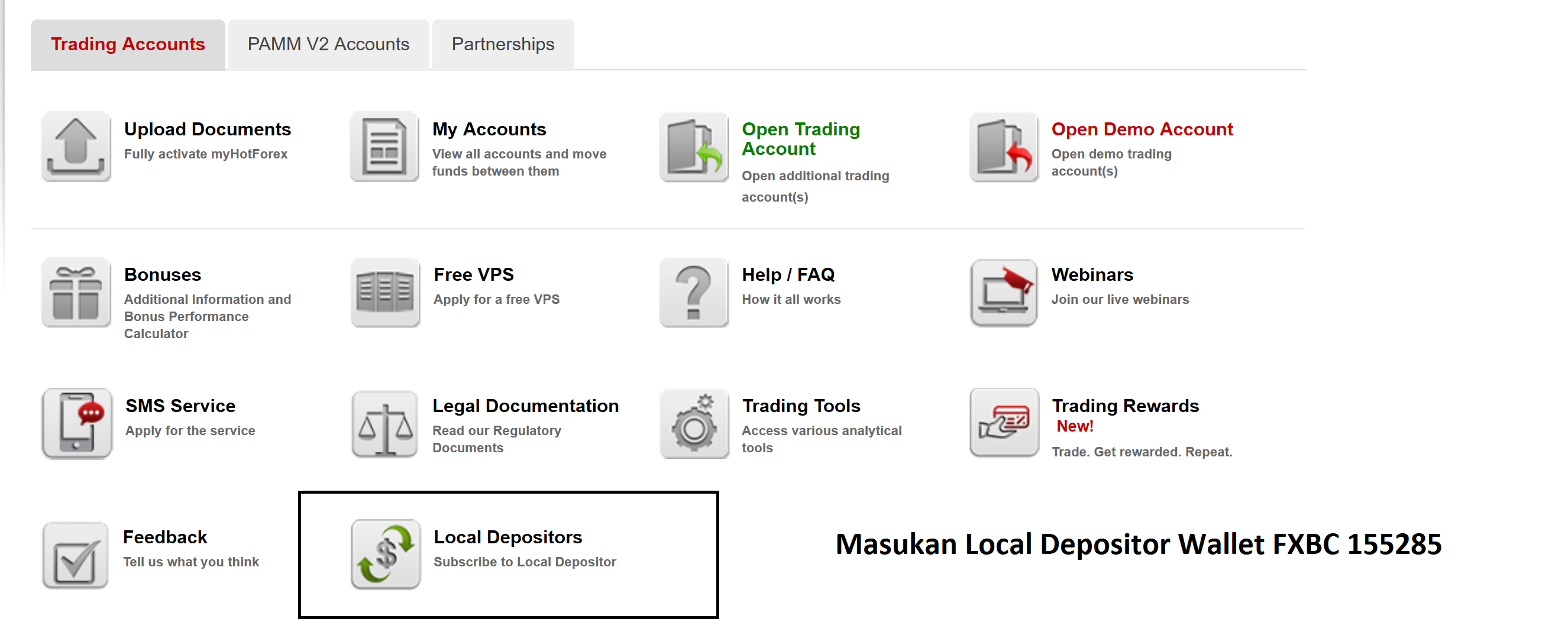Click the Webinars laptop icon
The height and width of the screenshot is (632, 1568).
tap(1004, 293)
